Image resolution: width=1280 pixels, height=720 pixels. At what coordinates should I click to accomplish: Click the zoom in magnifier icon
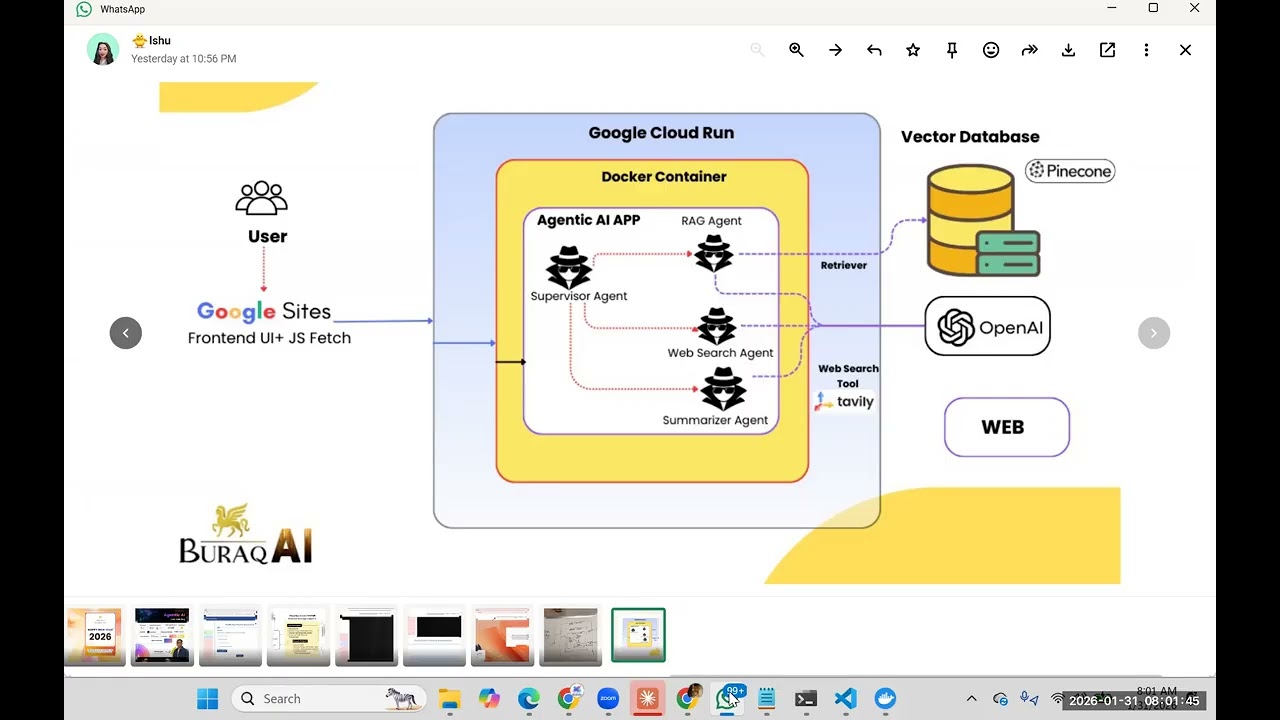pos(796,50)
